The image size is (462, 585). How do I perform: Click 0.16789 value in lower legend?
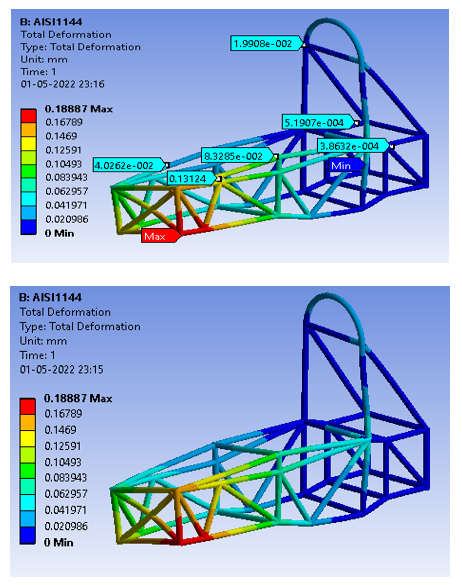click(63, 413)
